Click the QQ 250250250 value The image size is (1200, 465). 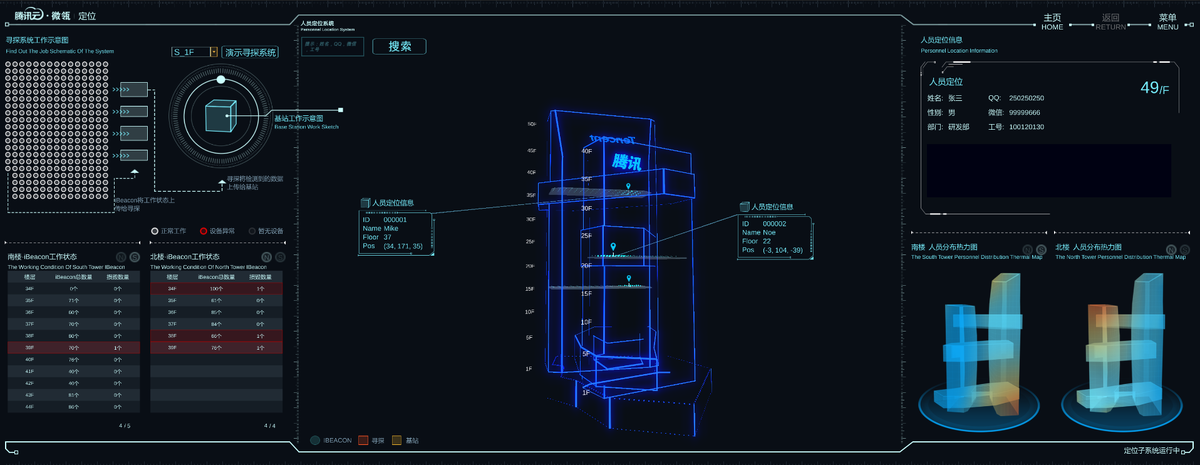click(x=1027, y=98)
